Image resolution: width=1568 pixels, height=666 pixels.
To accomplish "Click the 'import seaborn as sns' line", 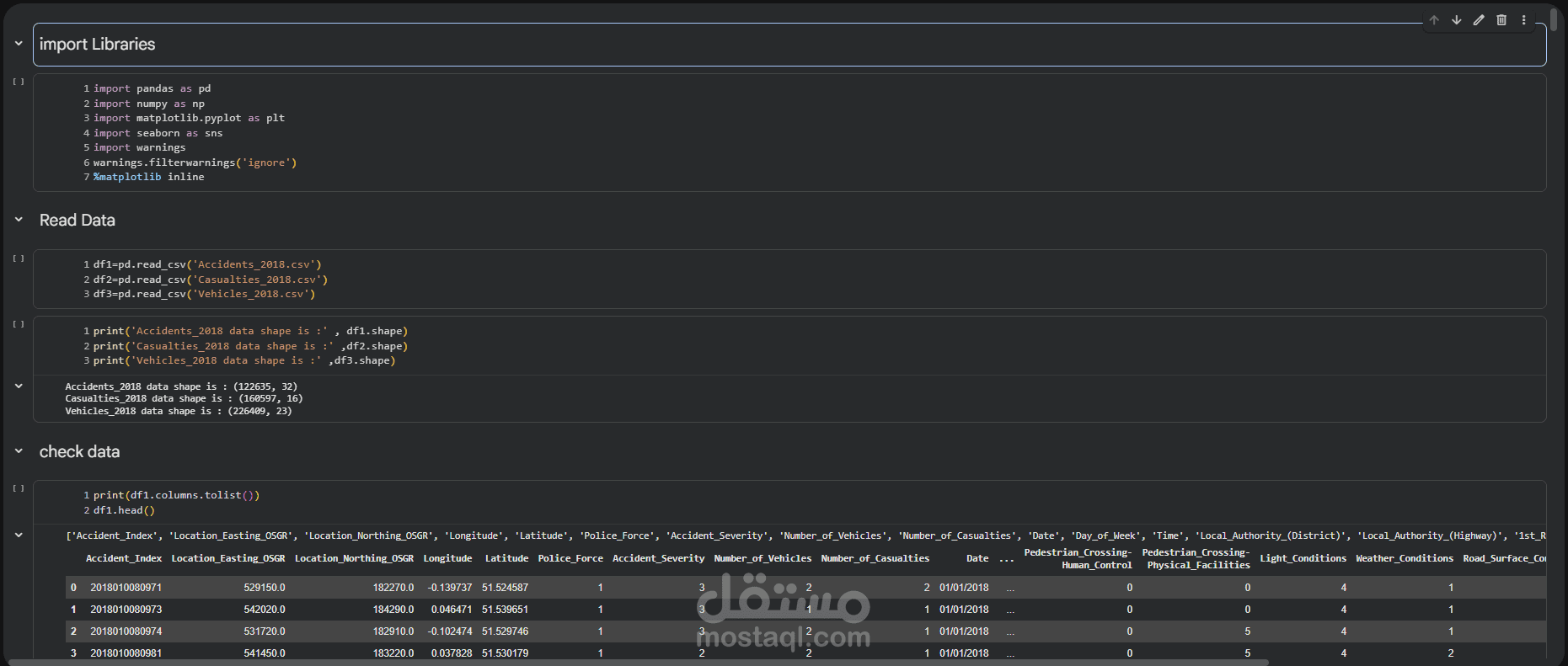I will tap(158, 133).
